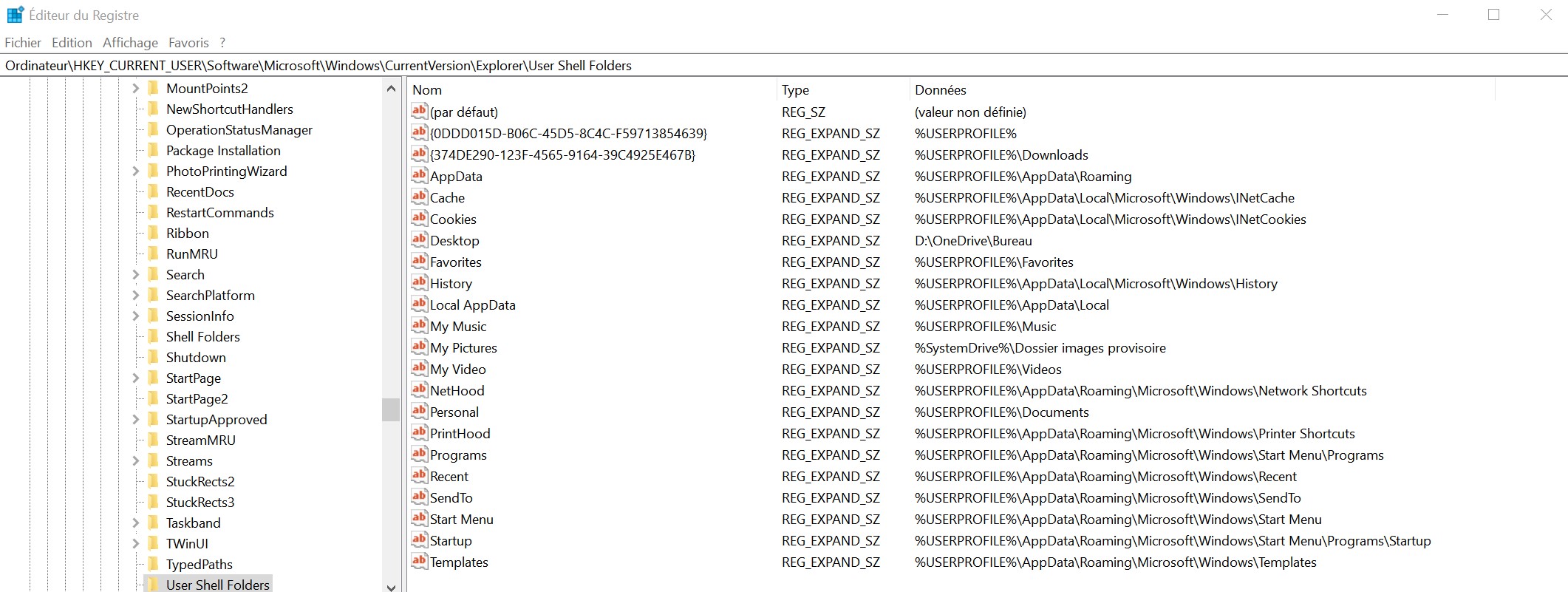
Task: Click the NetHood value icon
Action: coord(420,390)
